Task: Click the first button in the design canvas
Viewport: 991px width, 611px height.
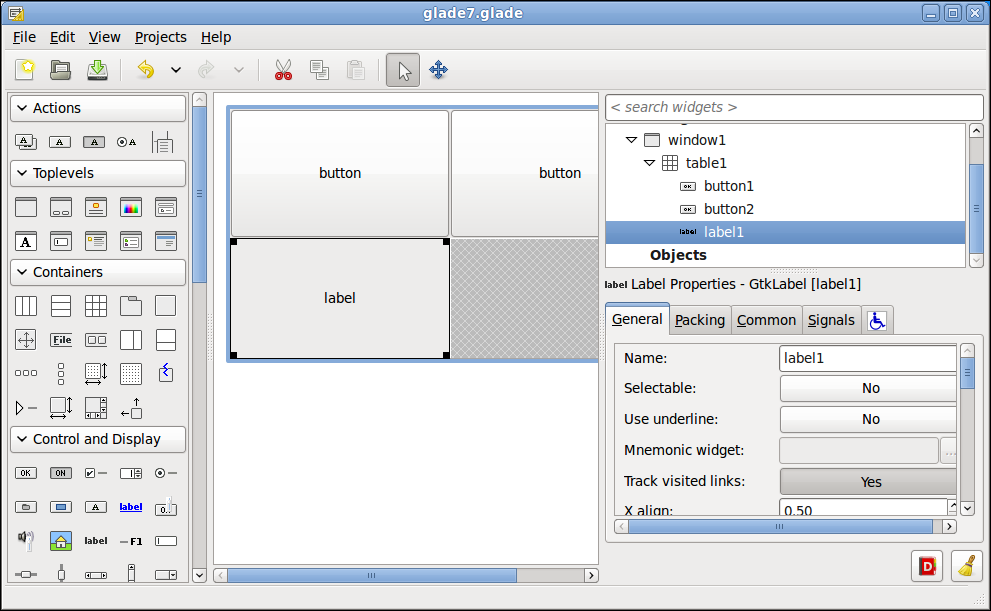Action: (340, 173)
